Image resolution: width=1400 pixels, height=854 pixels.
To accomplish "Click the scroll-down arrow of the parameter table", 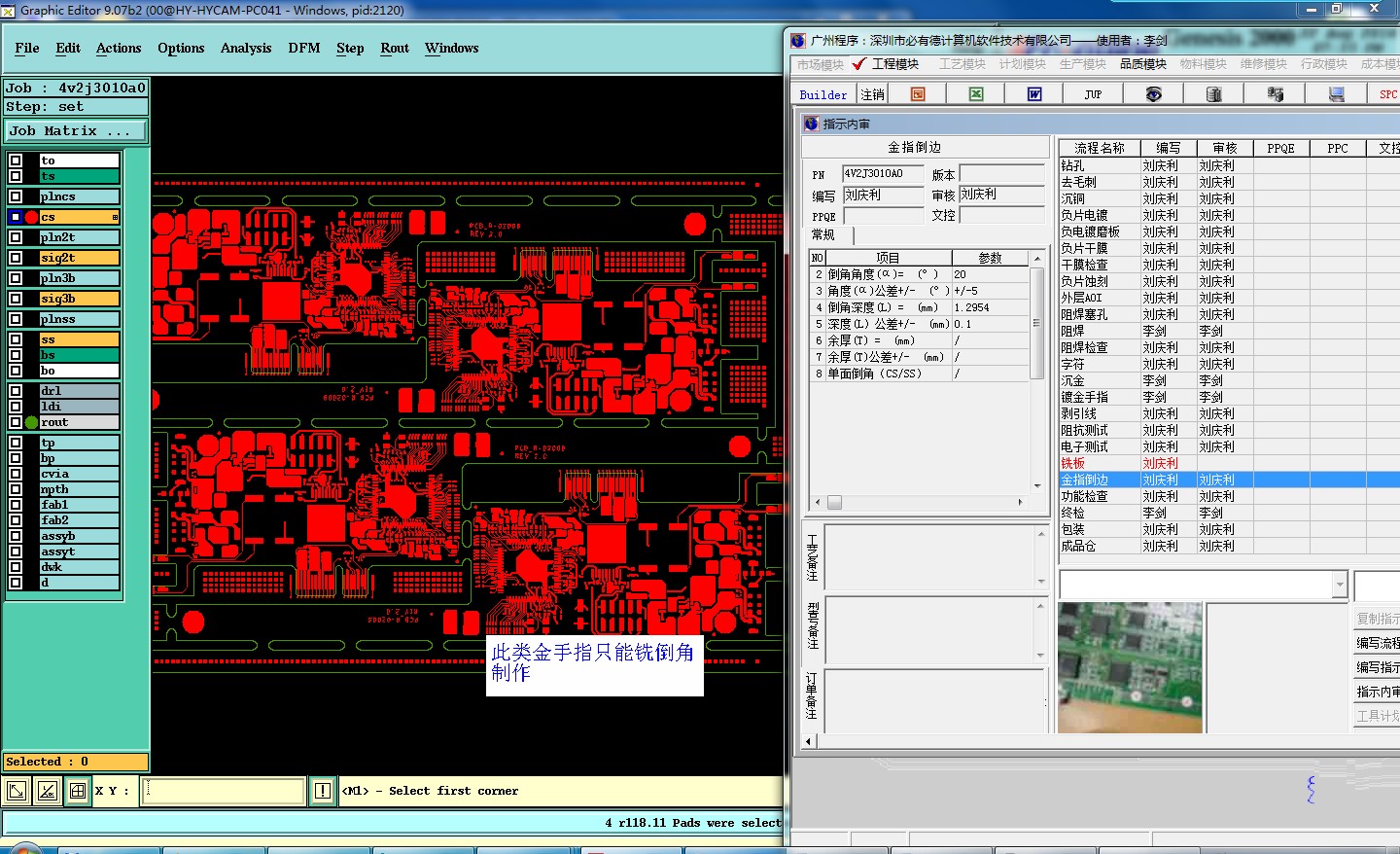I will pyautogui.click(x=1037, y=485).
